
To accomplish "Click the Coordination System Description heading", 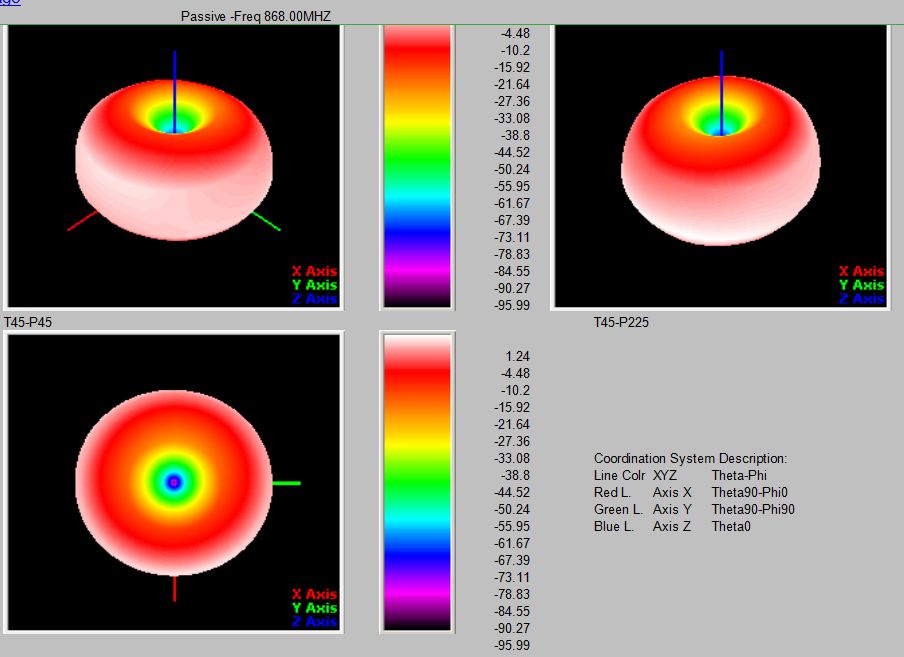I will (x=690, y=458).
